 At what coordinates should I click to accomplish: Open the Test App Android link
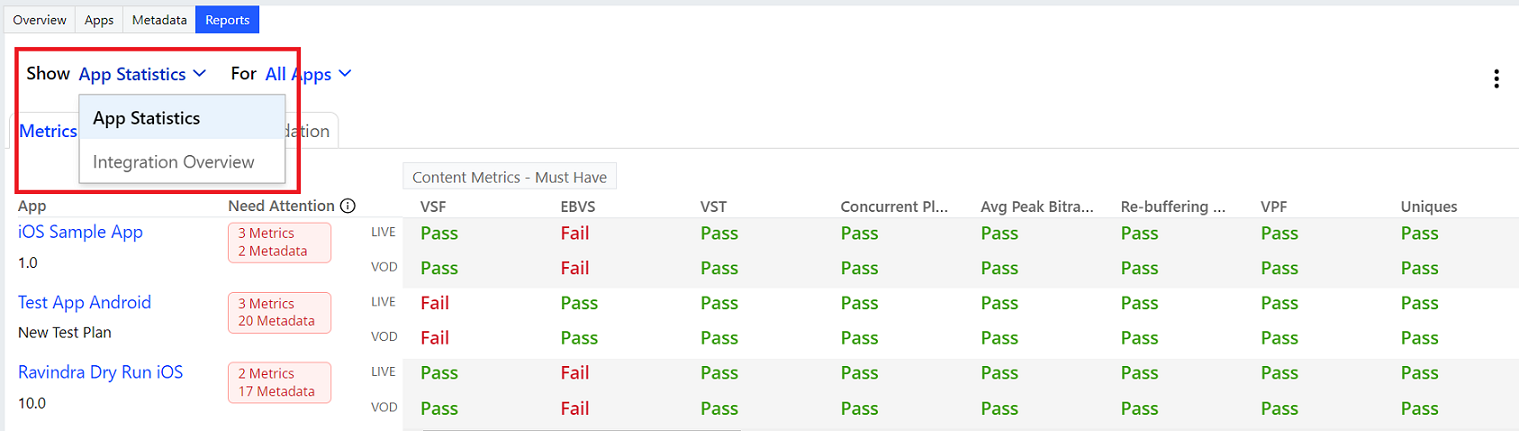[85, 302]
